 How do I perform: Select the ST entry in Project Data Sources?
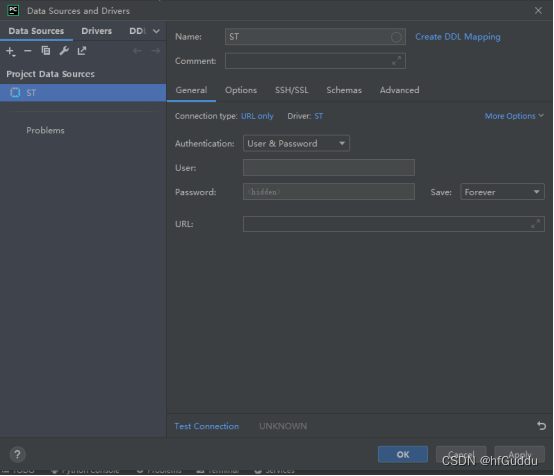pos(83,93)
